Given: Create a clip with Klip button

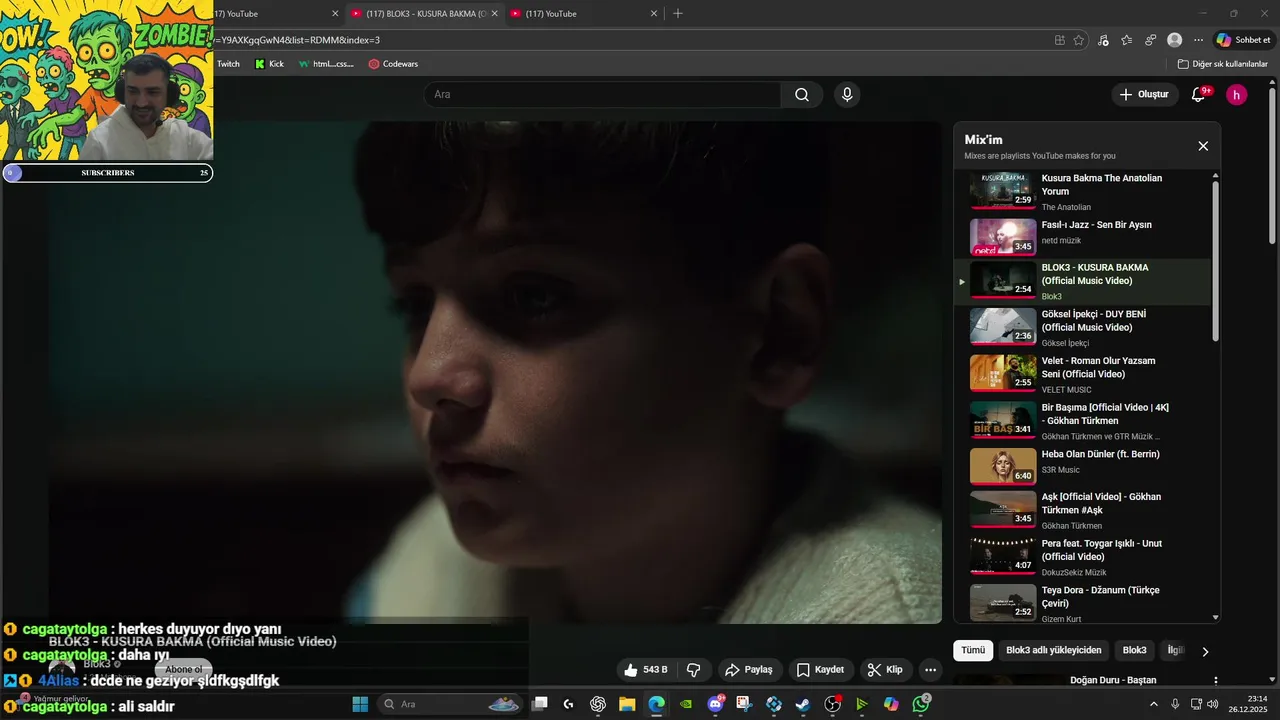Looking at the screenshot, I should click(884, 670).
